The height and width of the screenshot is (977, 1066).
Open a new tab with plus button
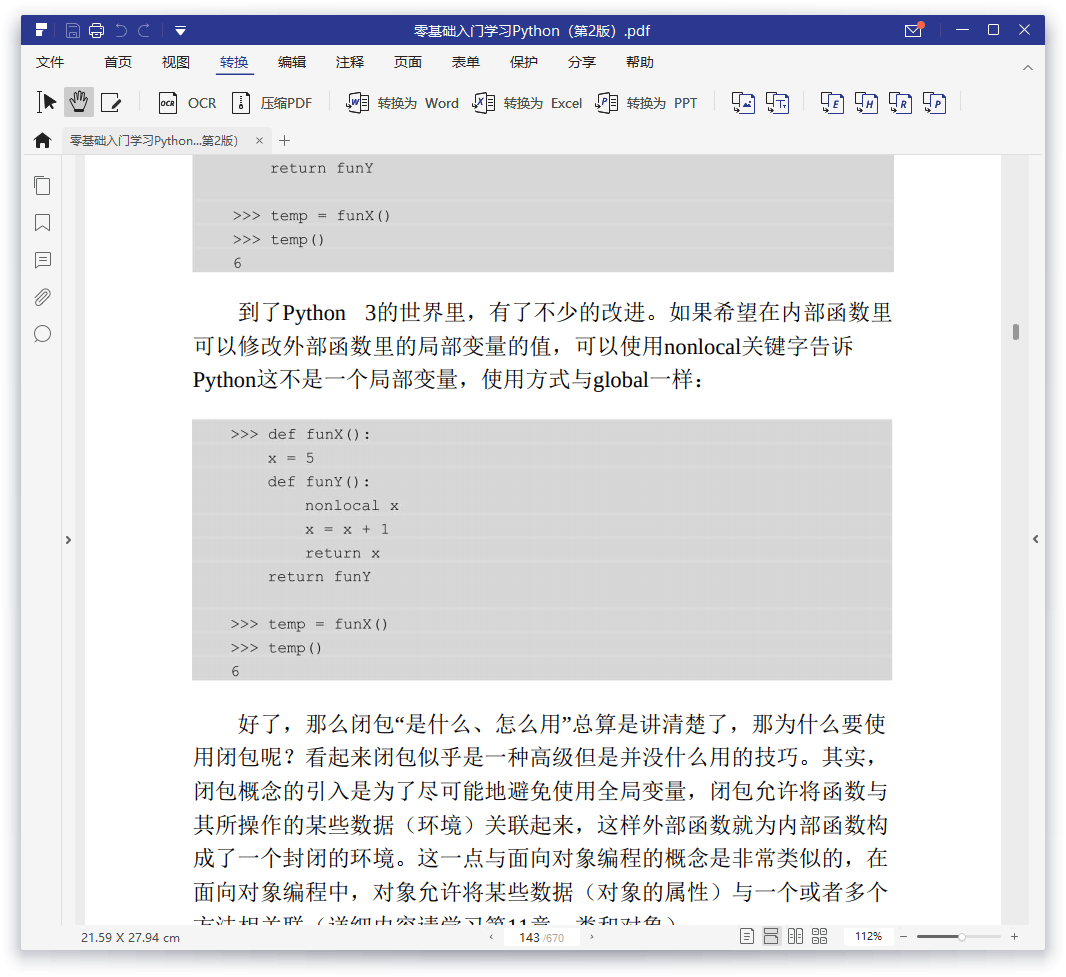pos(285,141)
